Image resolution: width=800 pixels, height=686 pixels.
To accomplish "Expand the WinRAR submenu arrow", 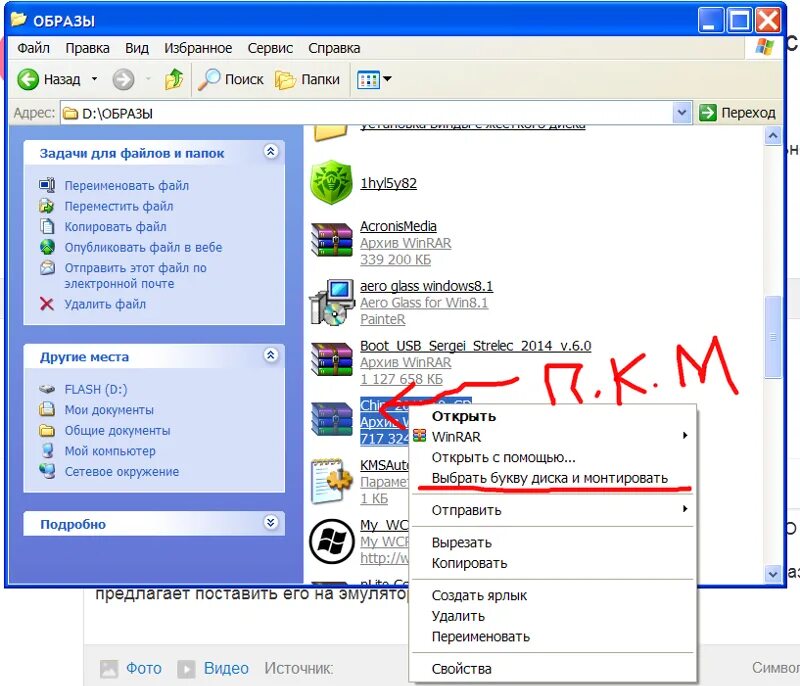I will [685, 435].
